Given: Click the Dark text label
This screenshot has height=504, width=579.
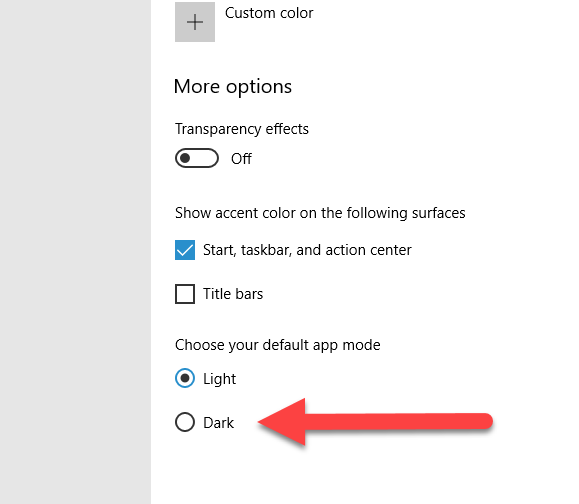Looking at the screenshot, I should pyautogui.click(x=218, y=423).
